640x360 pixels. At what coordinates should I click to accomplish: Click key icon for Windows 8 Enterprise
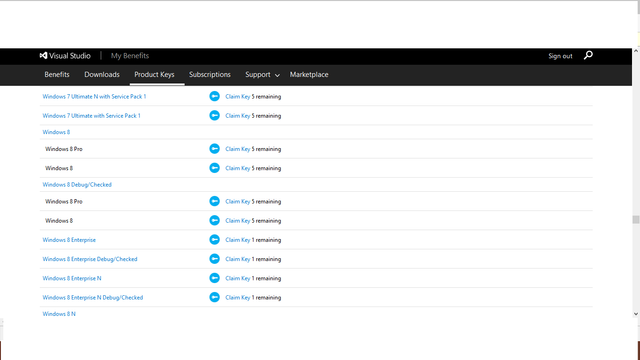tap(214, 240)
